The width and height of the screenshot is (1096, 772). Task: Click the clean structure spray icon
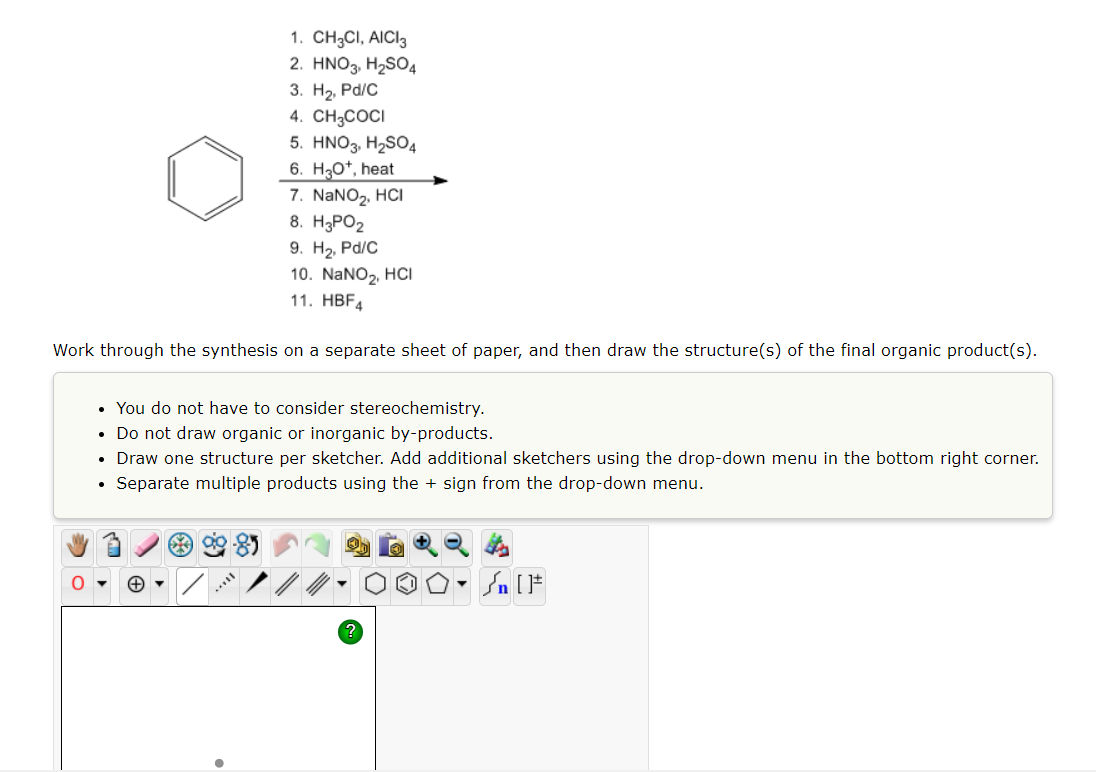pyautogui.click(x=112, y=546)
